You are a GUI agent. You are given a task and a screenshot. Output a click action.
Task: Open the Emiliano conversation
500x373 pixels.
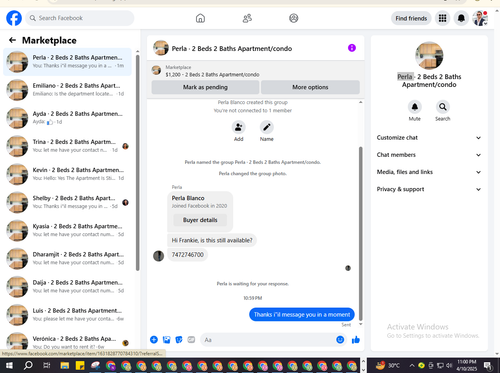pyautogui.click(x=67, y=90)
